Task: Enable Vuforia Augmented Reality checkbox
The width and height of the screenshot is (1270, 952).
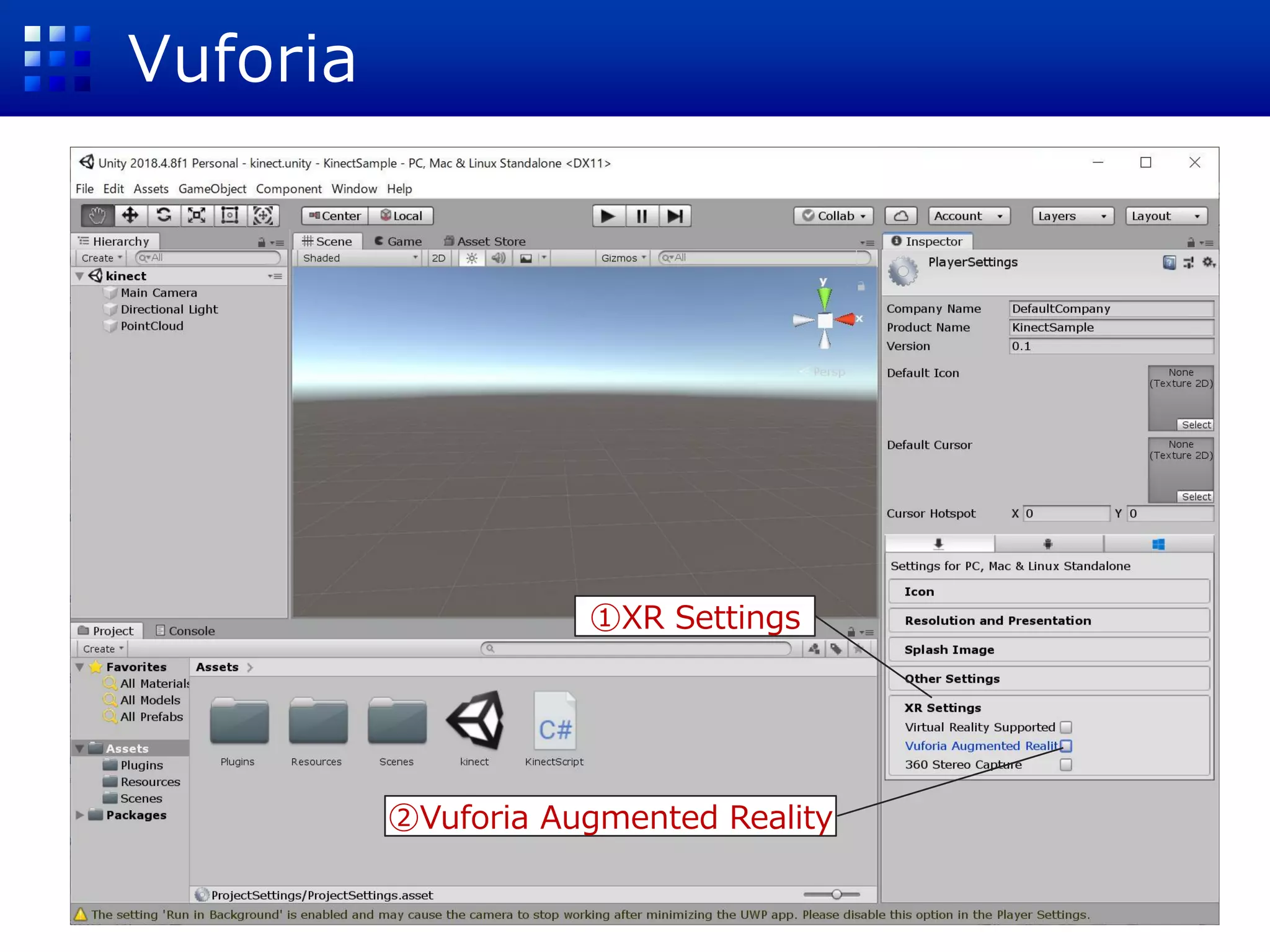Action: coord(1066,746)
